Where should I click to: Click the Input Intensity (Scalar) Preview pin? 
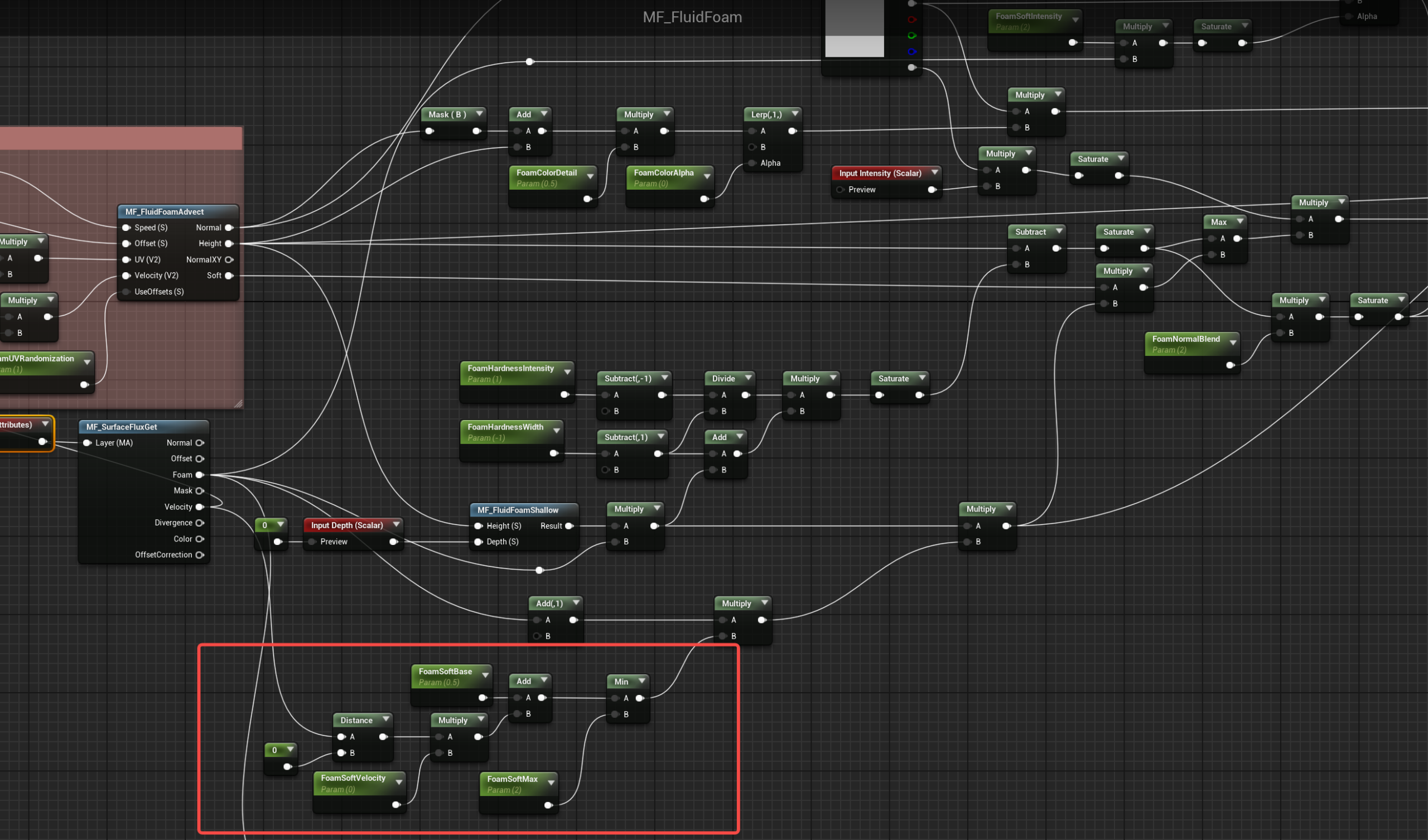(841, 190)
